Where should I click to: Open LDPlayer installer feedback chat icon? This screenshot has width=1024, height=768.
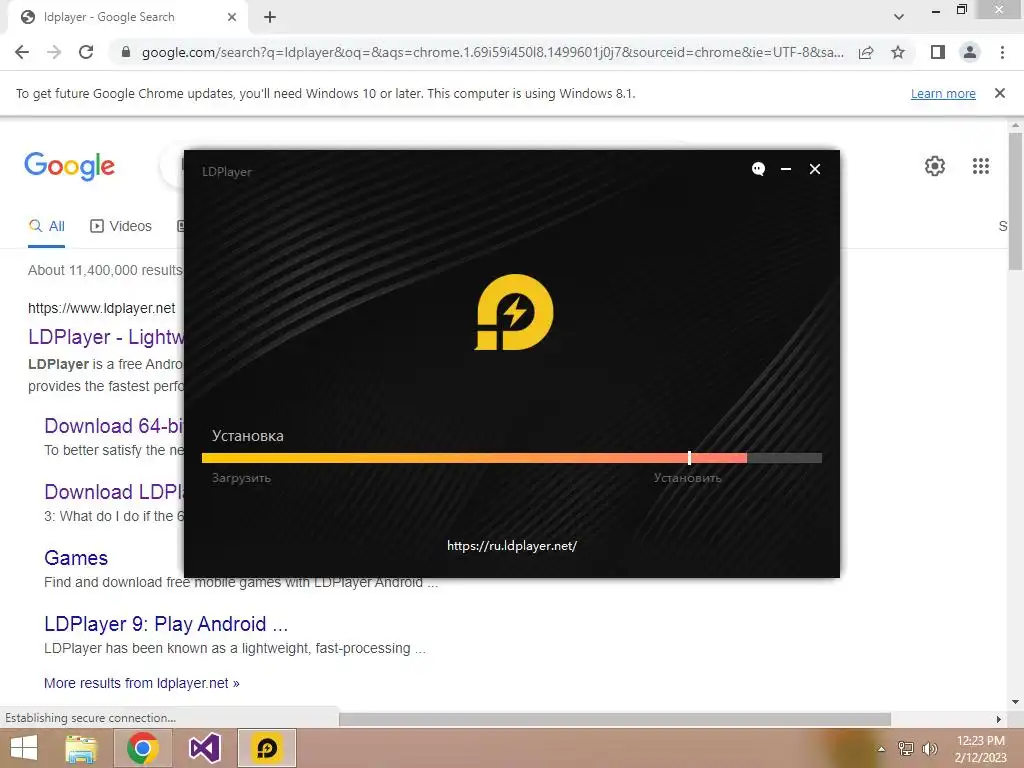coord(758,169)
